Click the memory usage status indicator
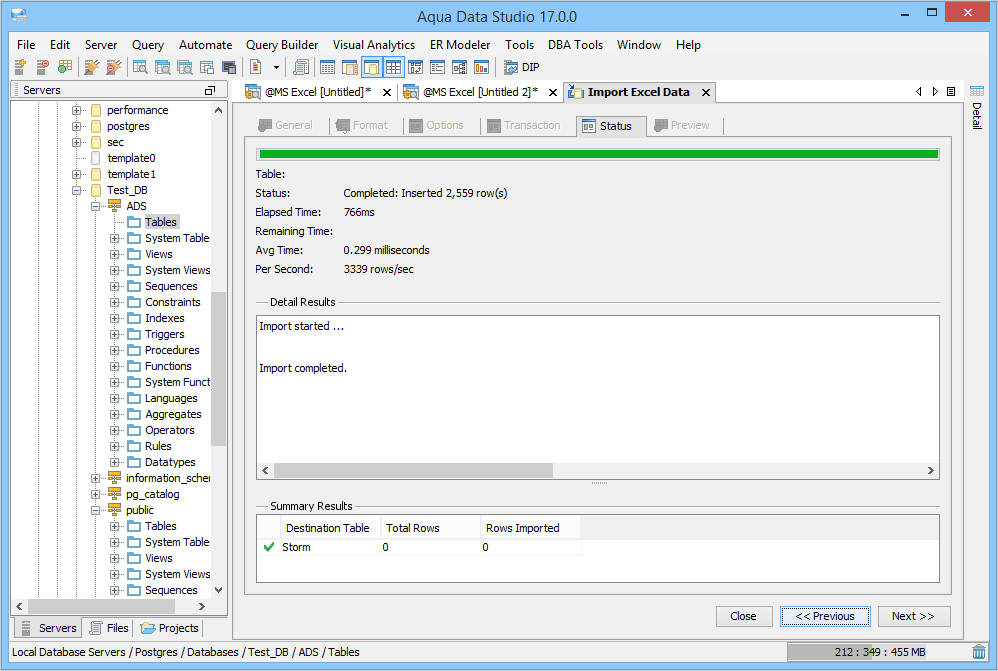 [878, 652]
